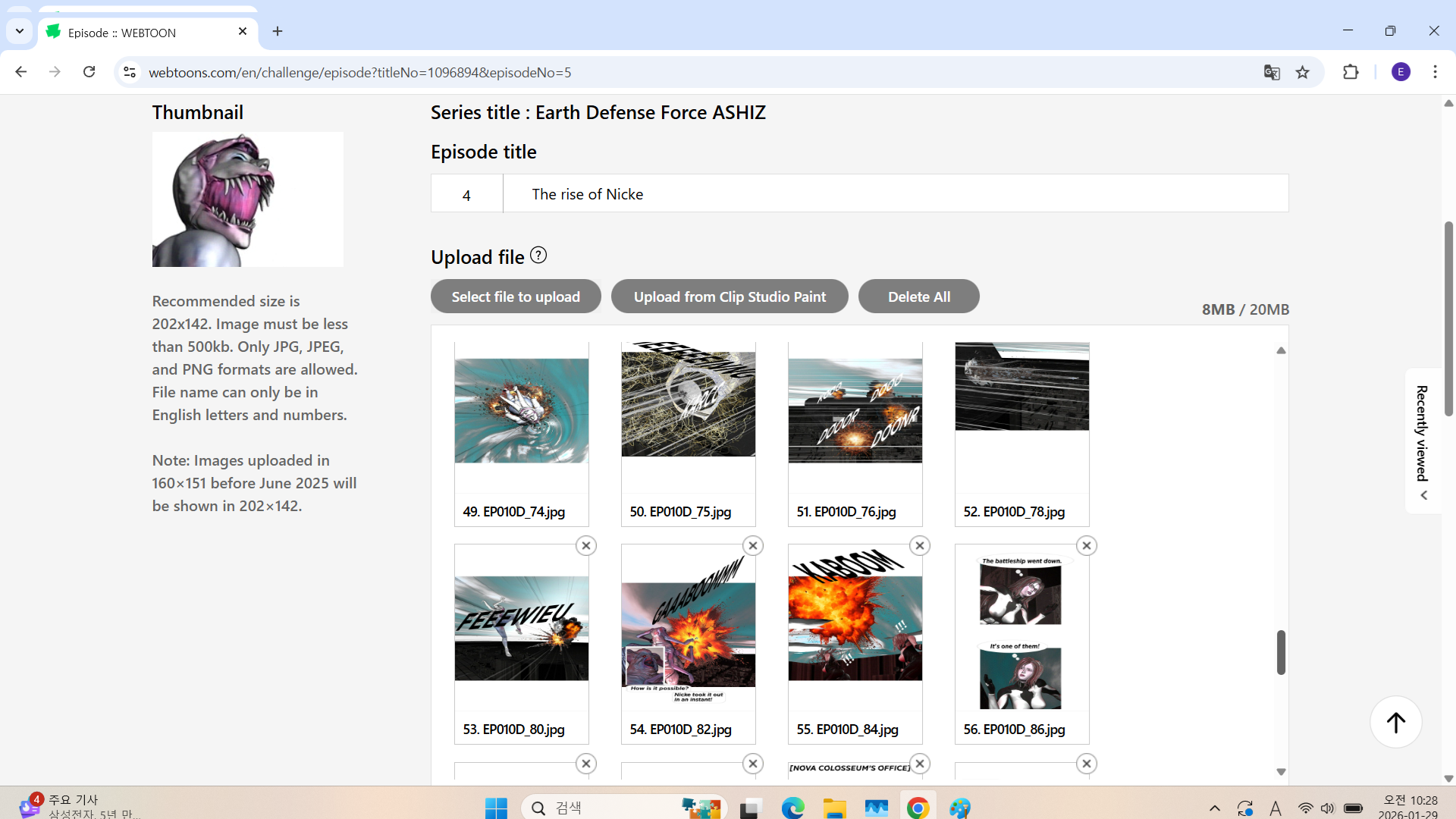
Task: Click the Upload file help question mark icon
Action: click(538, 256)
